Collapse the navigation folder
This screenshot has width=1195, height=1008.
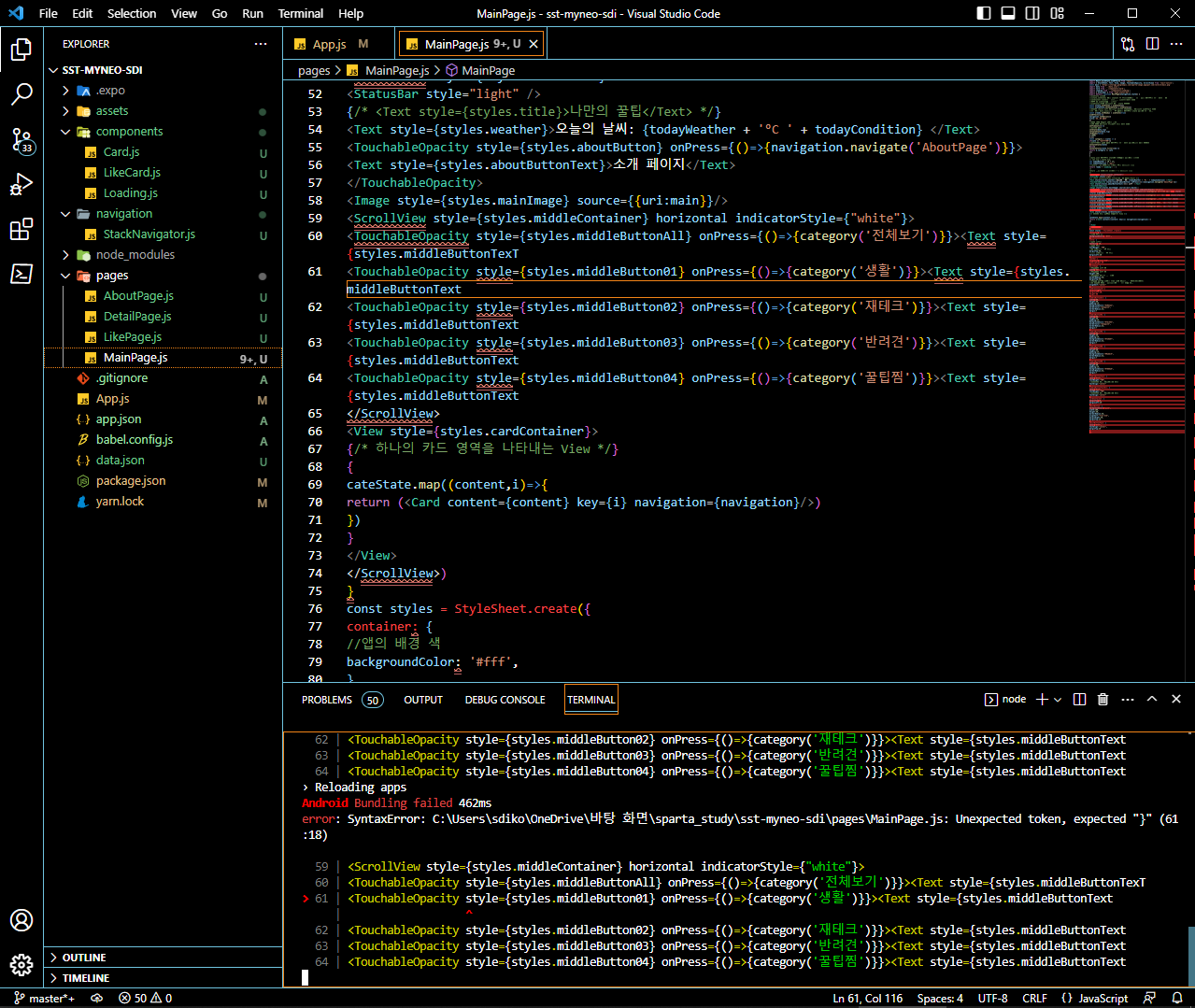[123, 214]
